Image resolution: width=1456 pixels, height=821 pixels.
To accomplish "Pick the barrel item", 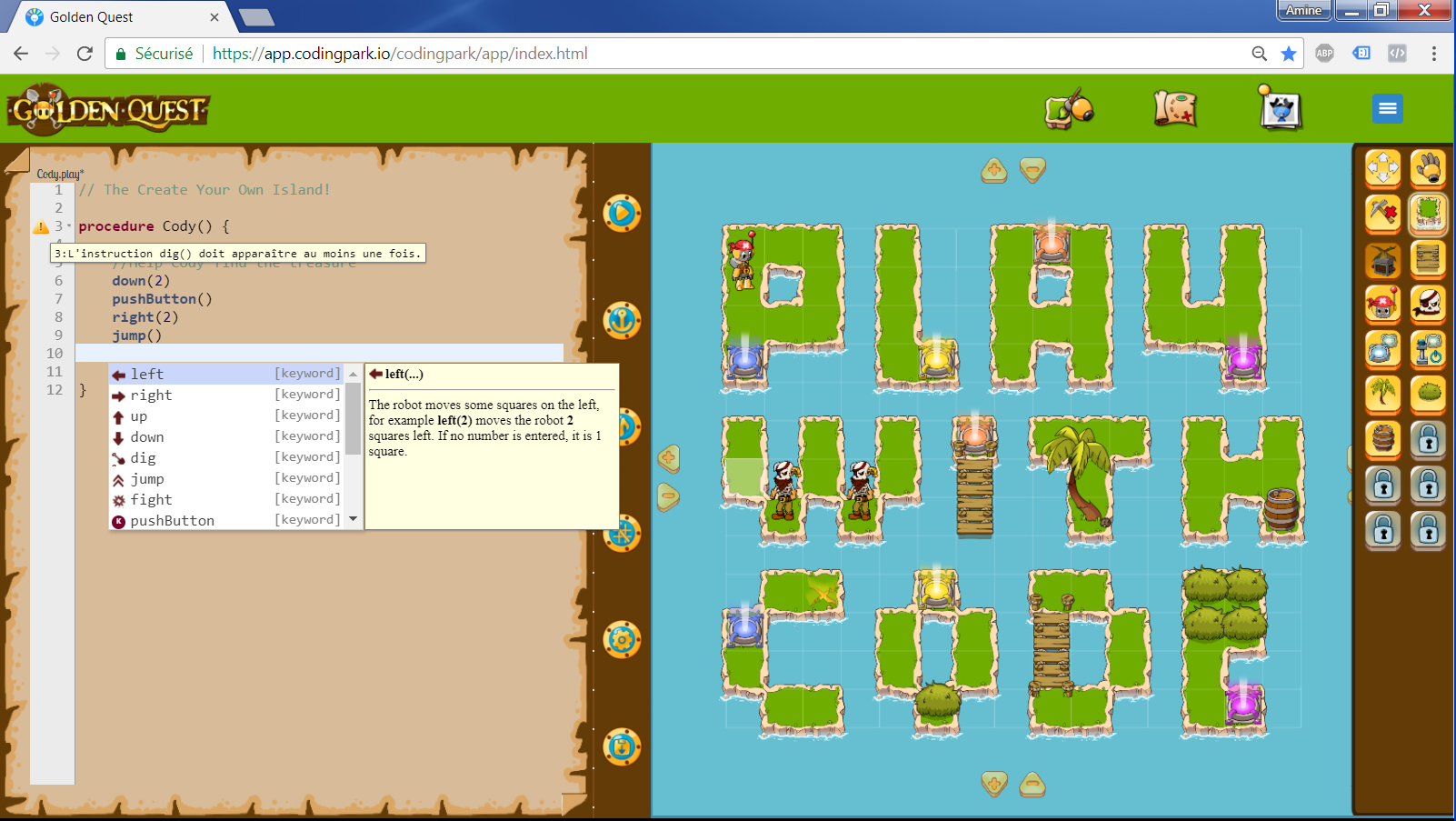I will point(1383,439).
